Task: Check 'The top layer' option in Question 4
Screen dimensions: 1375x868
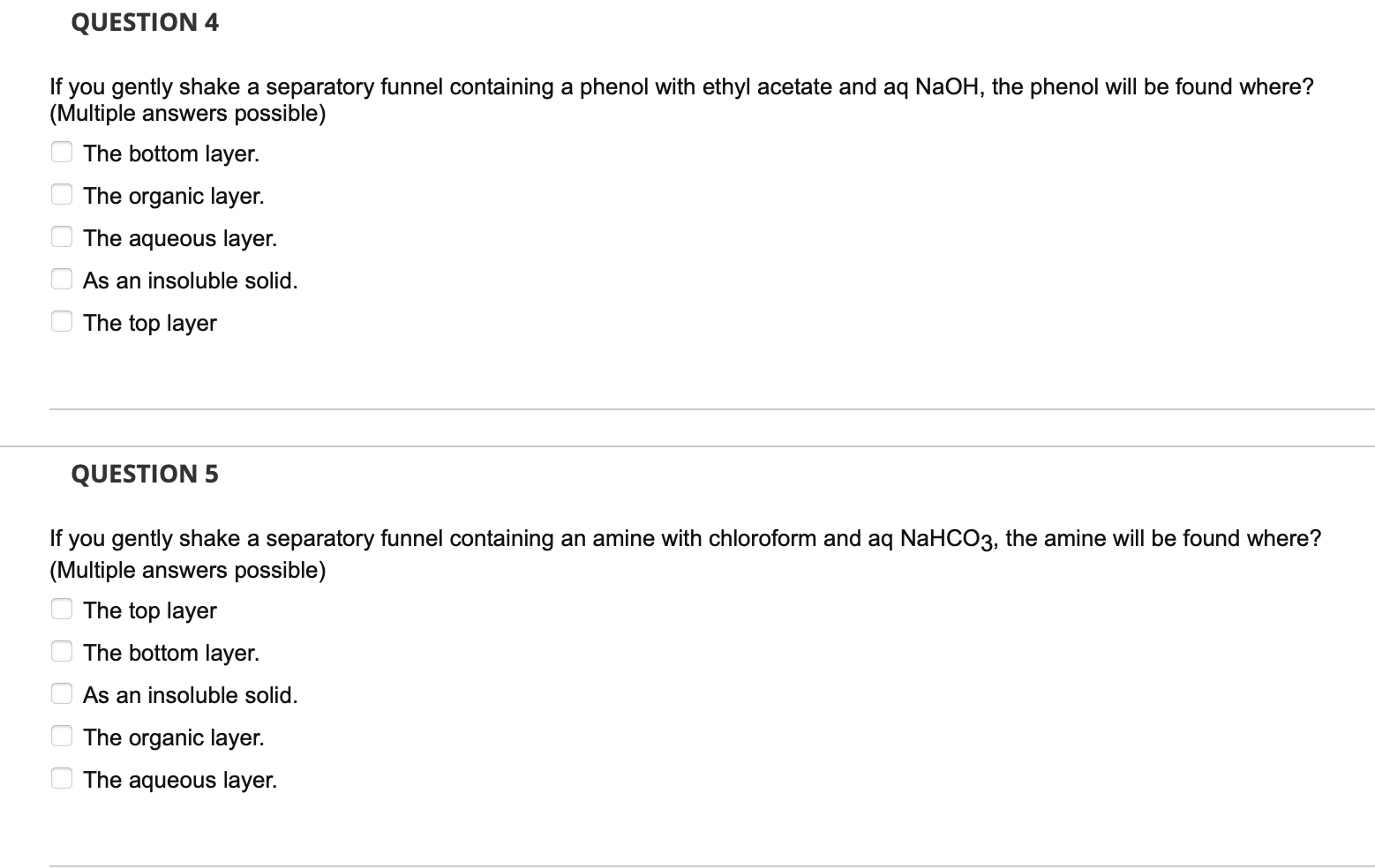Action: (62, 321)
